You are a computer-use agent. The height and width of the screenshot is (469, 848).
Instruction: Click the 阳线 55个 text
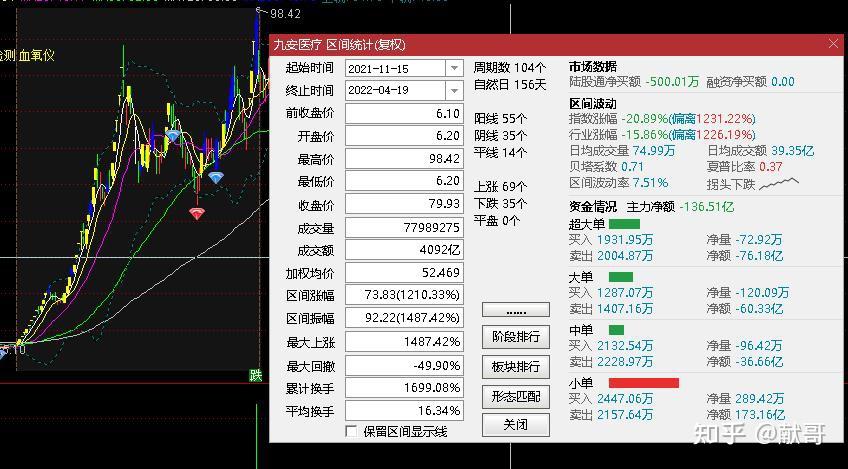coord(500,118)
